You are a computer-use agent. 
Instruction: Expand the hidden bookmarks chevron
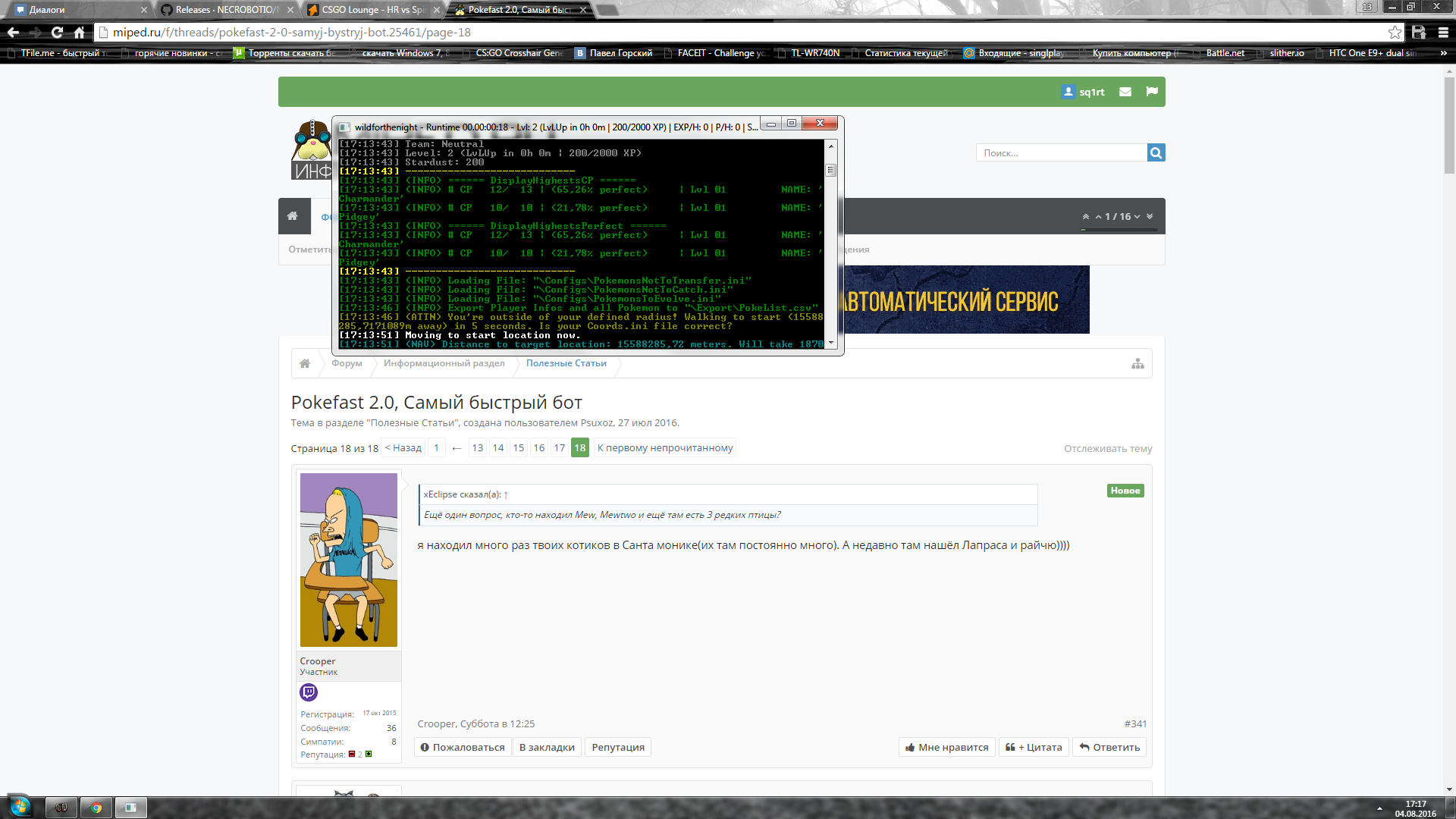point(1443,53)
